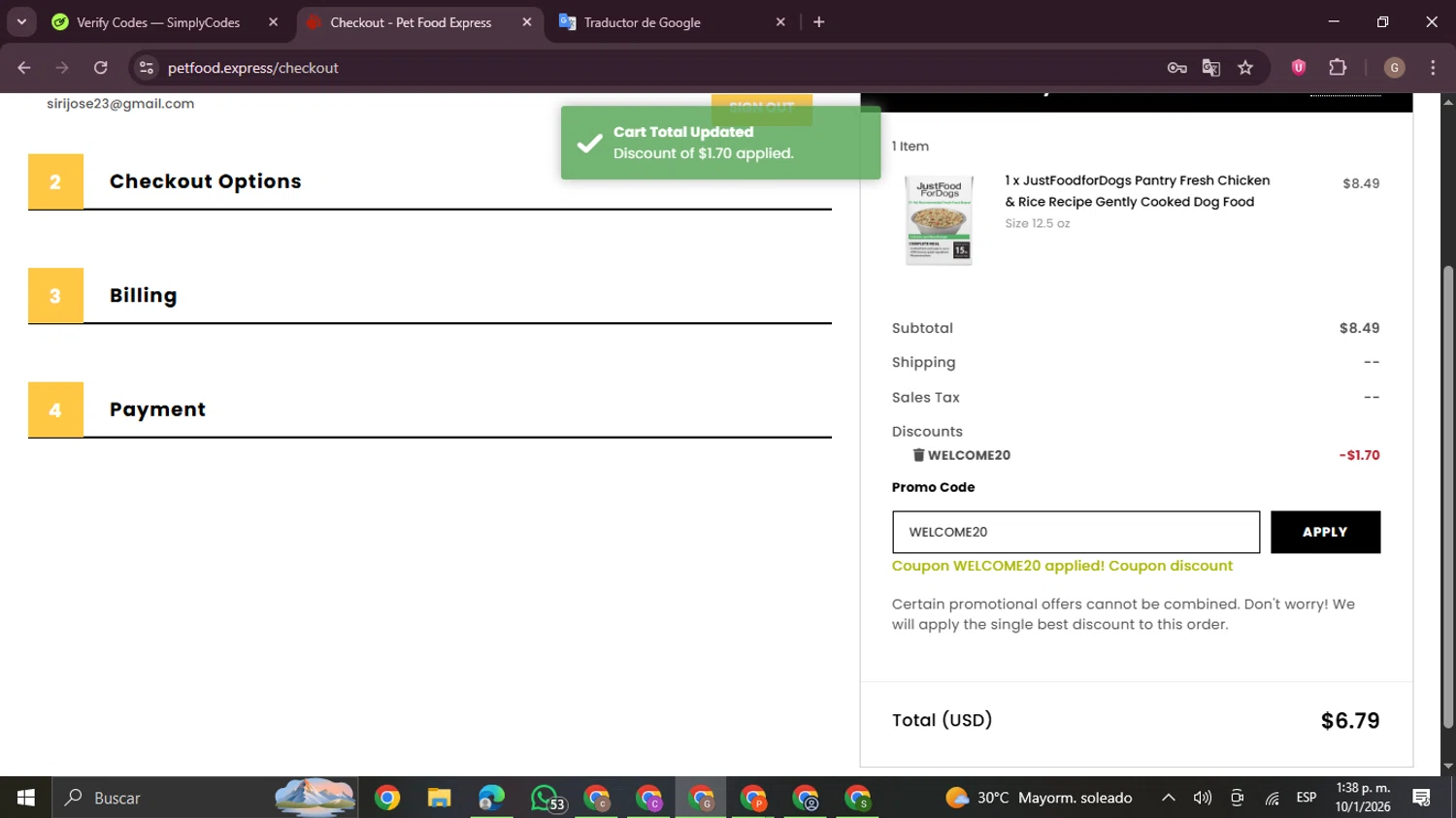Click the Coupon WELCOME20 applied message

click(1062, 566)
